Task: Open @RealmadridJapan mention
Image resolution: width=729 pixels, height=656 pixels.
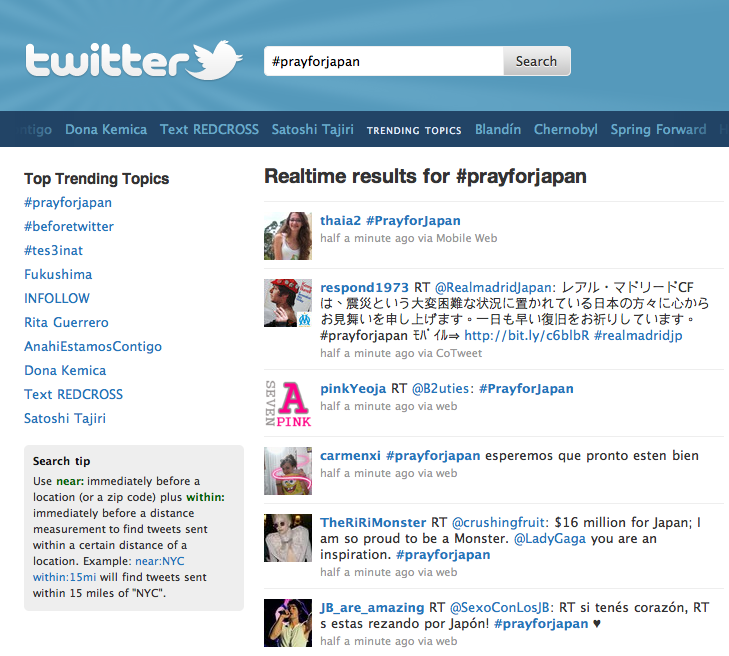Action: [494, 287]
